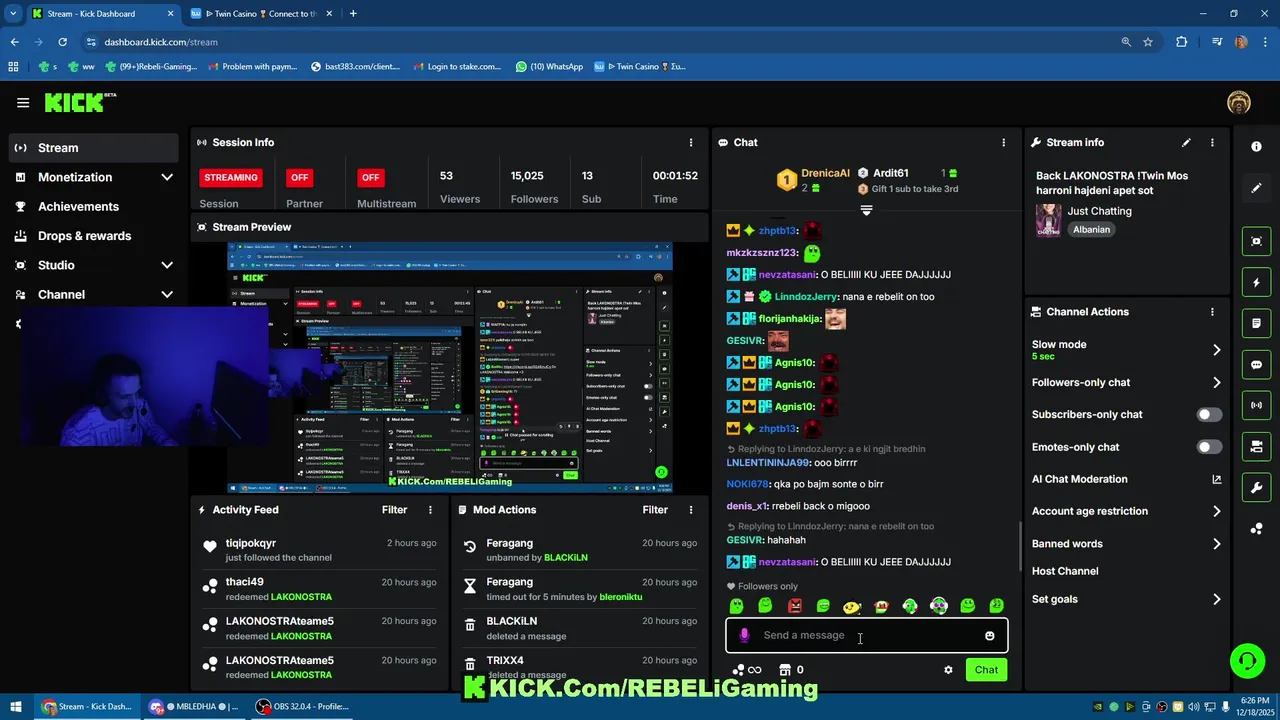Image resolution: width=1280 pixels, height=720 pixels.
Task: Open chat settings gear icon
Action: pos(948,670)
